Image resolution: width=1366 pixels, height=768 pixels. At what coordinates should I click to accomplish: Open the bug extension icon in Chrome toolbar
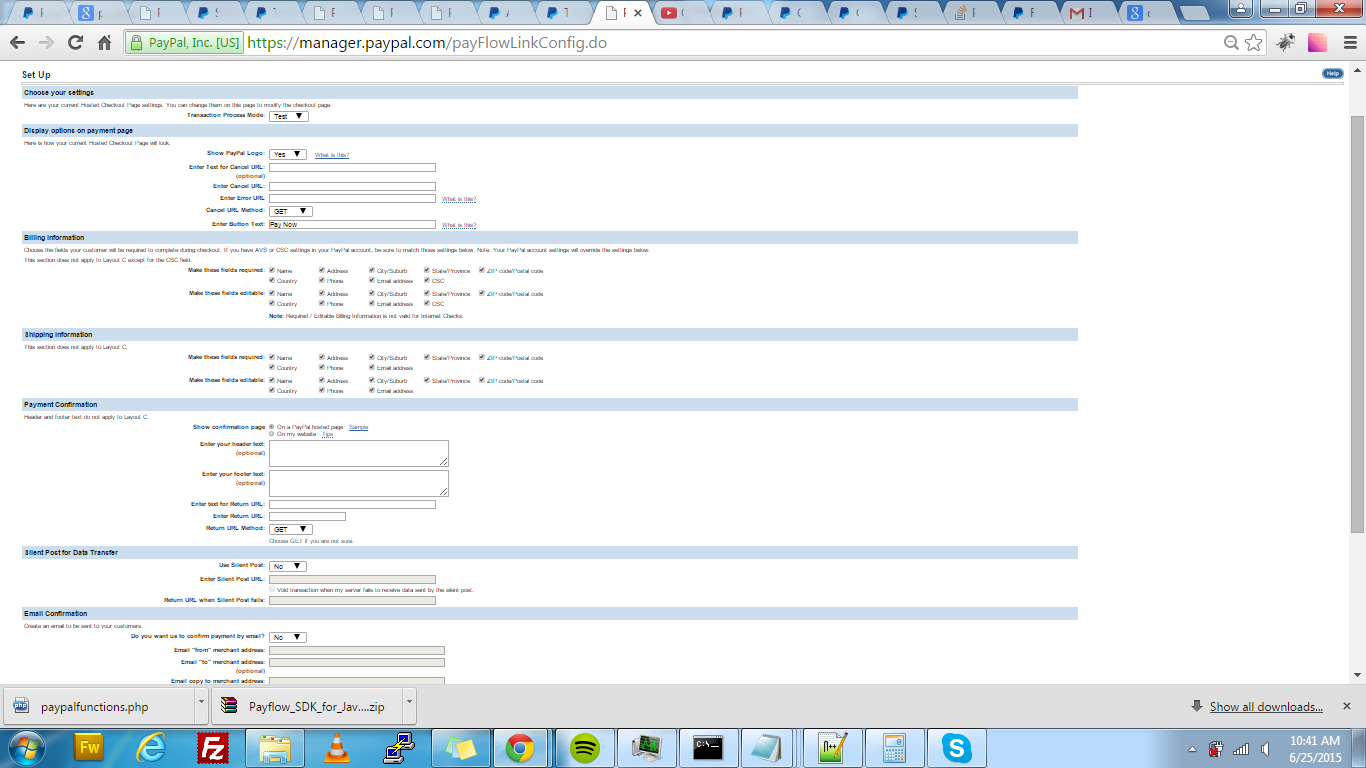[1286, 43]
